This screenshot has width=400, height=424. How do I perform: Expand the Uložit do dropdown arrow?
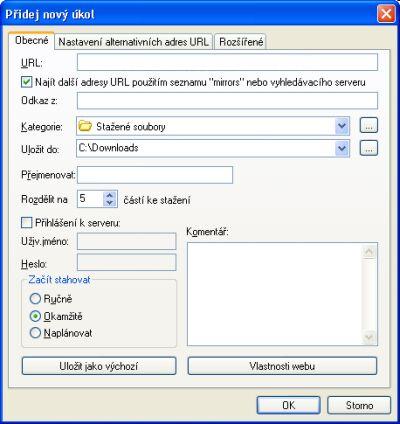[x=342, y=148]
